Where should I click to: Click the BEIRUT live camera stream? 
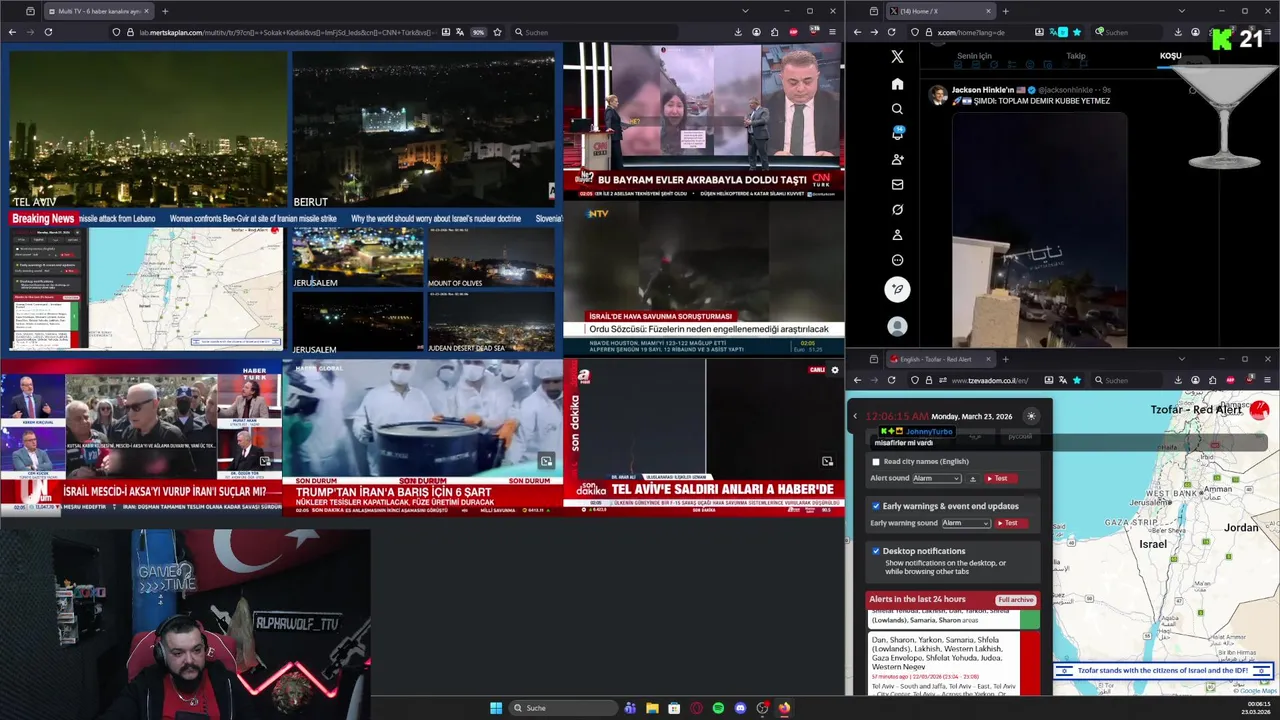point(423,130)
